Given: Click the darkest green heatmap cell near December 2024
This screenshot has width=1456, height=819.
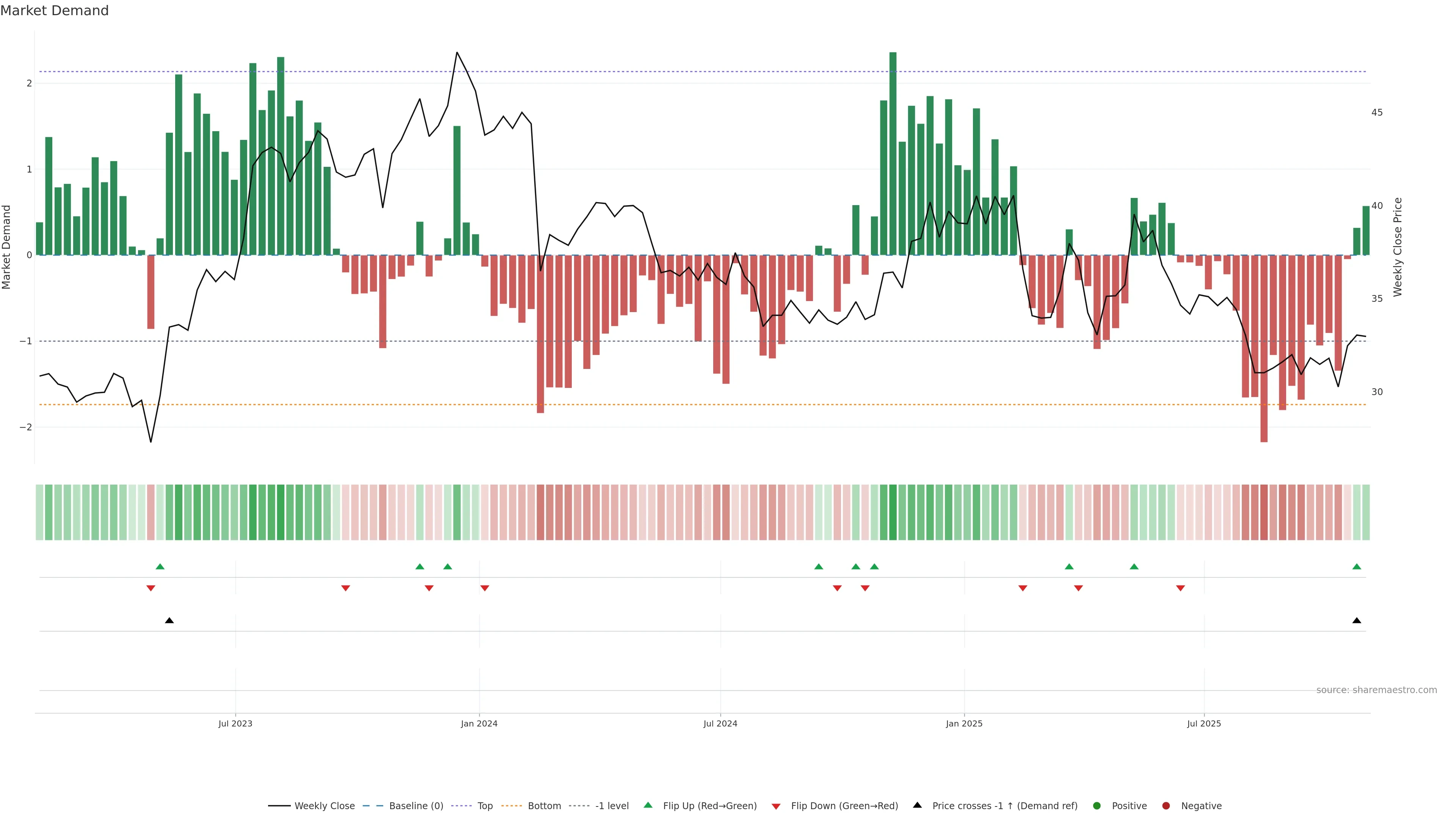Looking at the screenshot, I should coord(893,512).
